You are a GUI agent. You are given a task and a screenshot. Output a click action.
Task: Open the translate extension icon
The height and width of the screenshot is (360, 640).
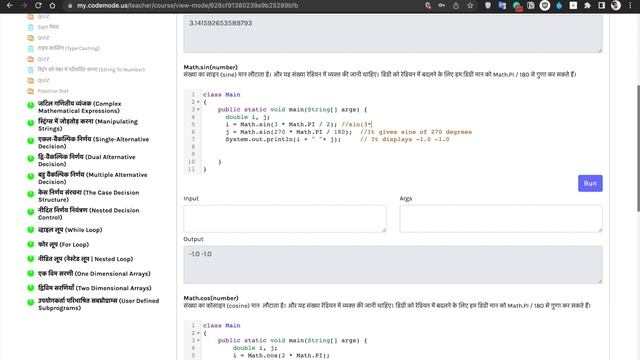tap(502, 5)
